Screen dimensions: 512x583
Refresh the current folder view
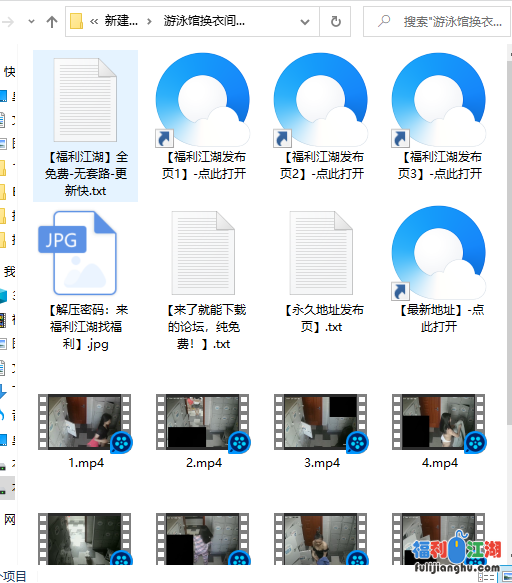click(335, 22)
